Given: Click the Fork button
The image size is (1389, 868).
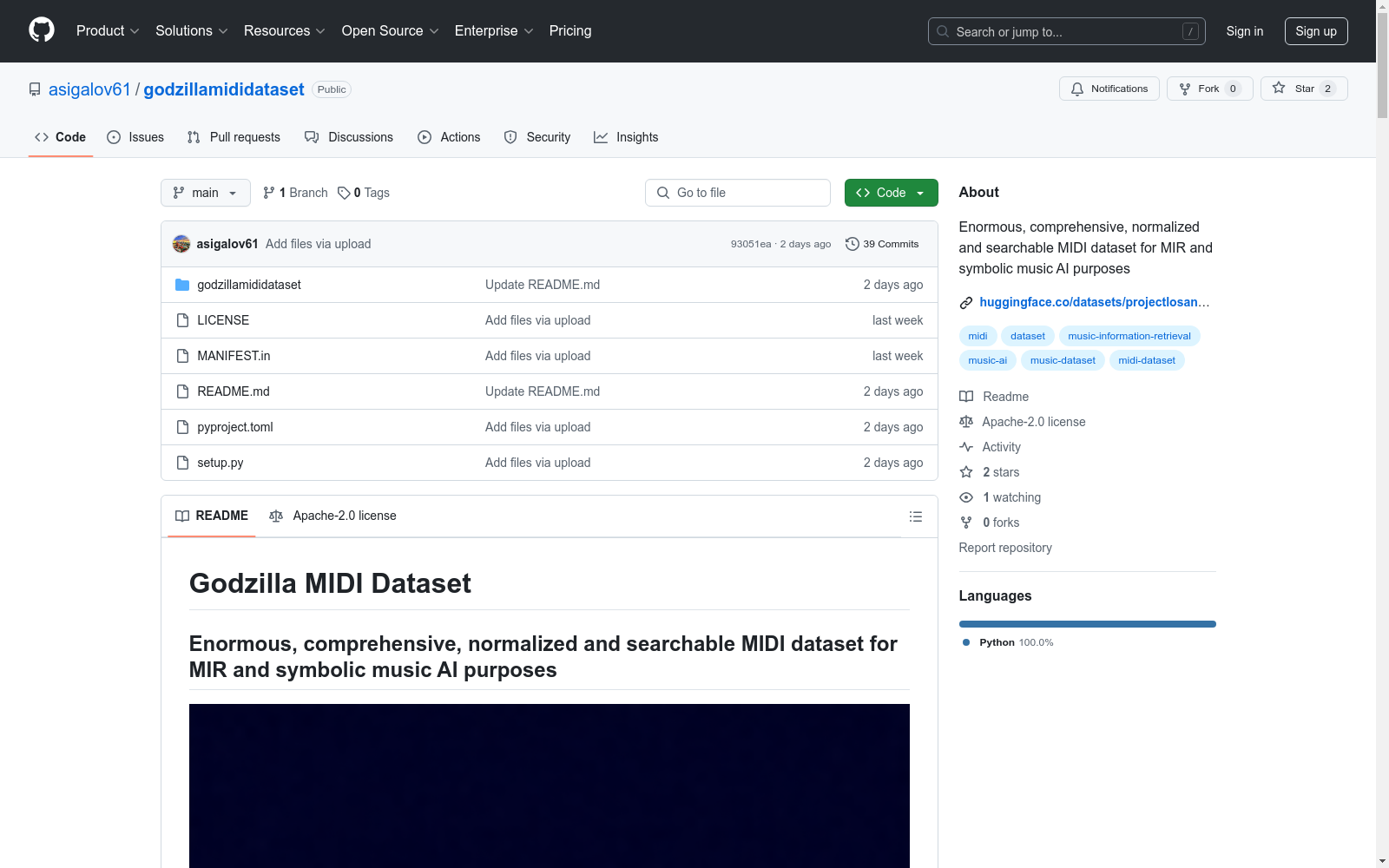Looking at the screenshot, I should [x=1210, y=89].
